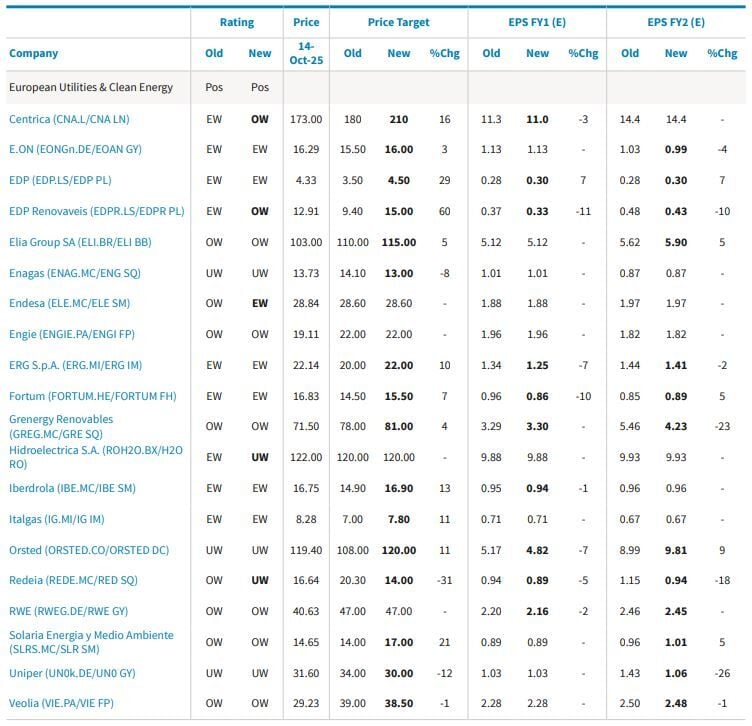
Task: Select Veolia's old price target 39.00
Action: point(352,703)
